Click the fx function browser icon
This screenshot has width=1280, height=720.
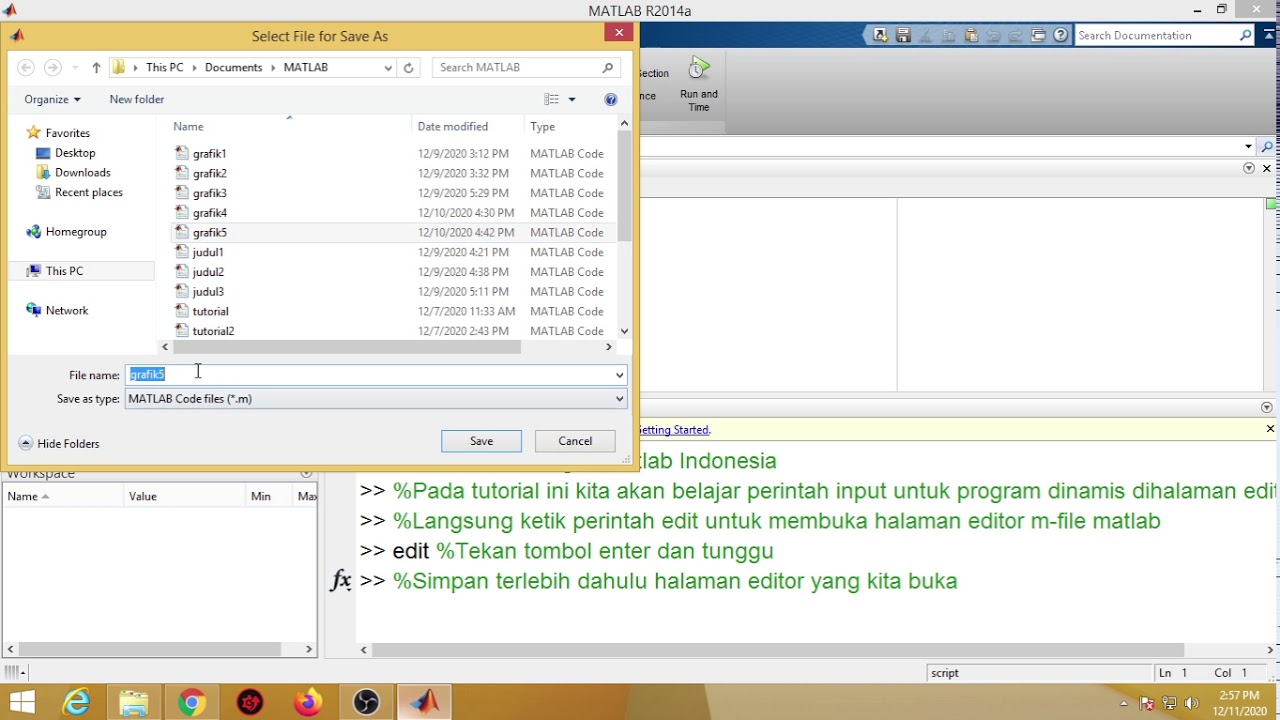click(x=341, y=580)
